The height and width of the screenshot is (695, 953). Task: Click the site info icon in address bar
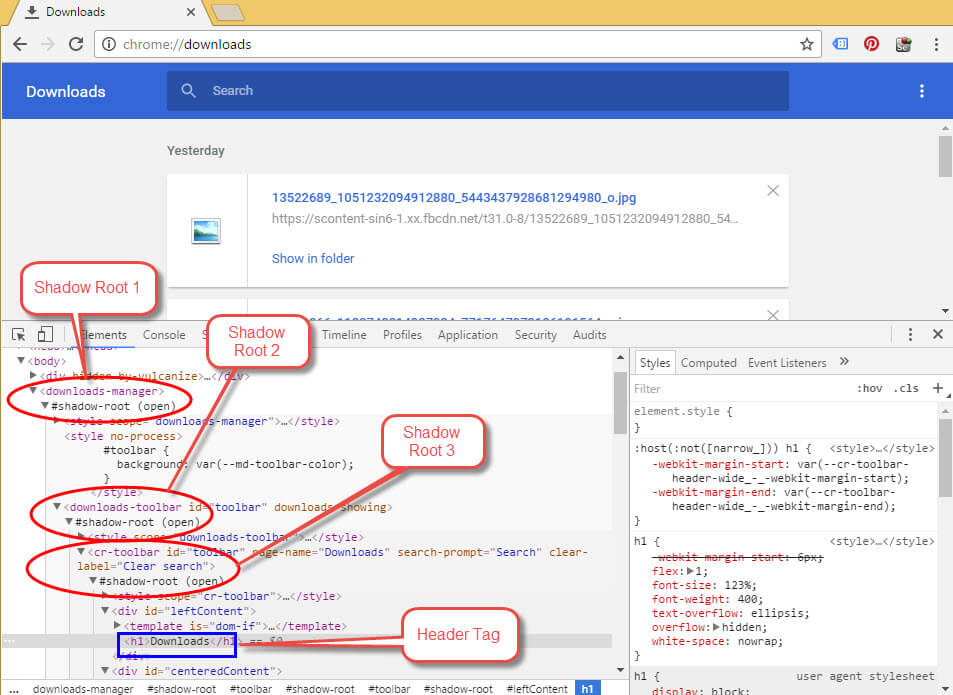[109, 44]
